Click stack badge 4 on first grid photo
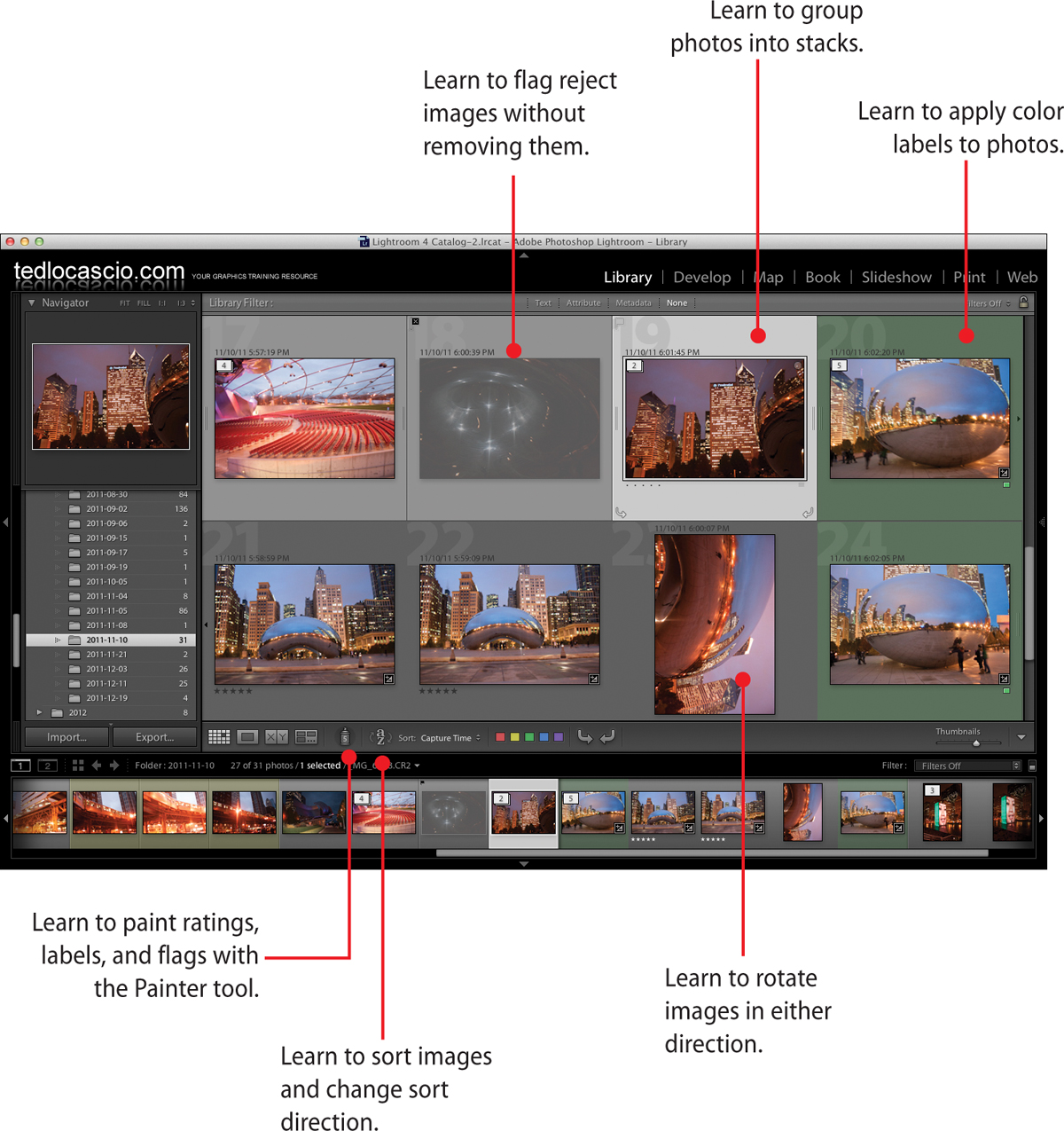Viewport: 1064px width, 1131px height. point(224,365)
